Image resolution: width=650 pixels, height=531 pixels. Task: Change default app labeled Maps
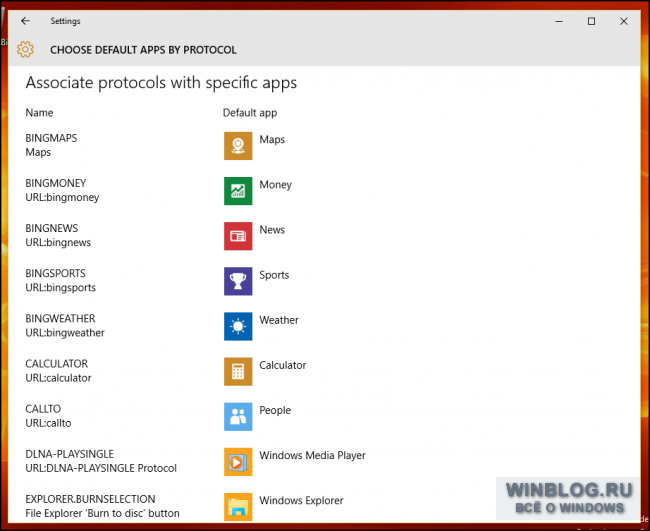(272, 140)
